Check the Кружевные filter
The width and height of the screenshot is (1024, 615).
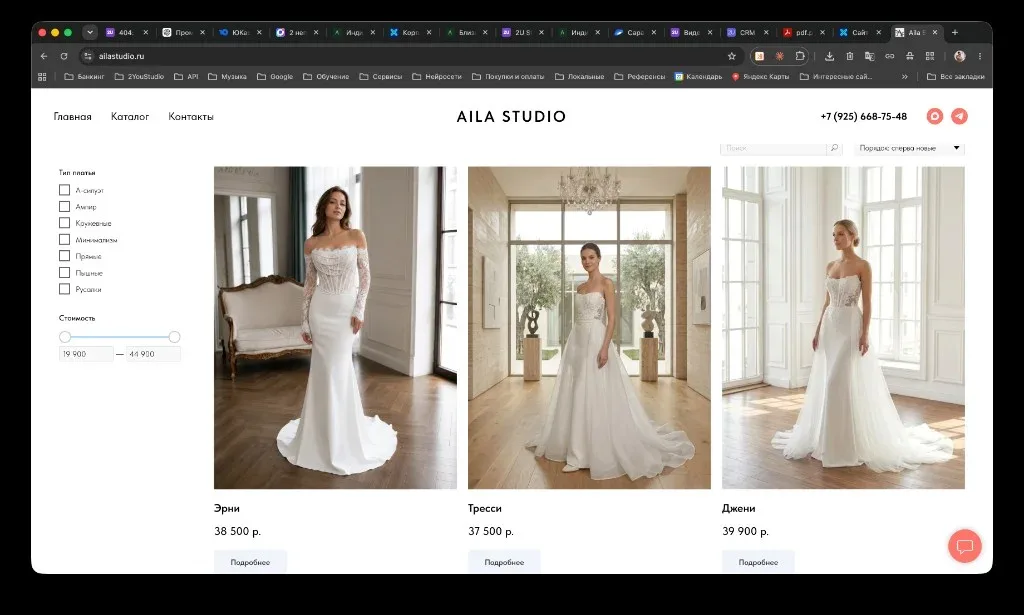(x=64, y=223)
